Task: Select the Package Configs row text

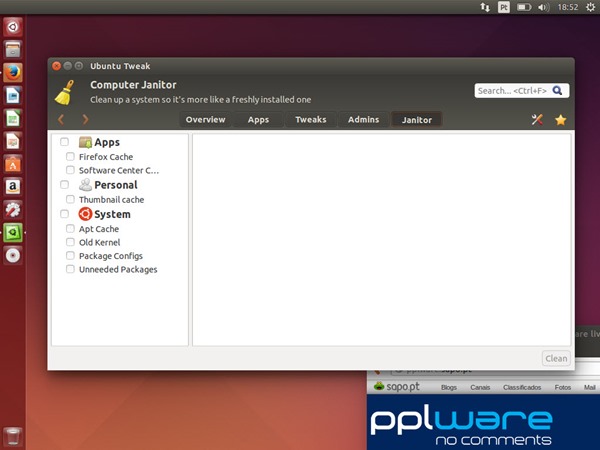Action: 111,256
